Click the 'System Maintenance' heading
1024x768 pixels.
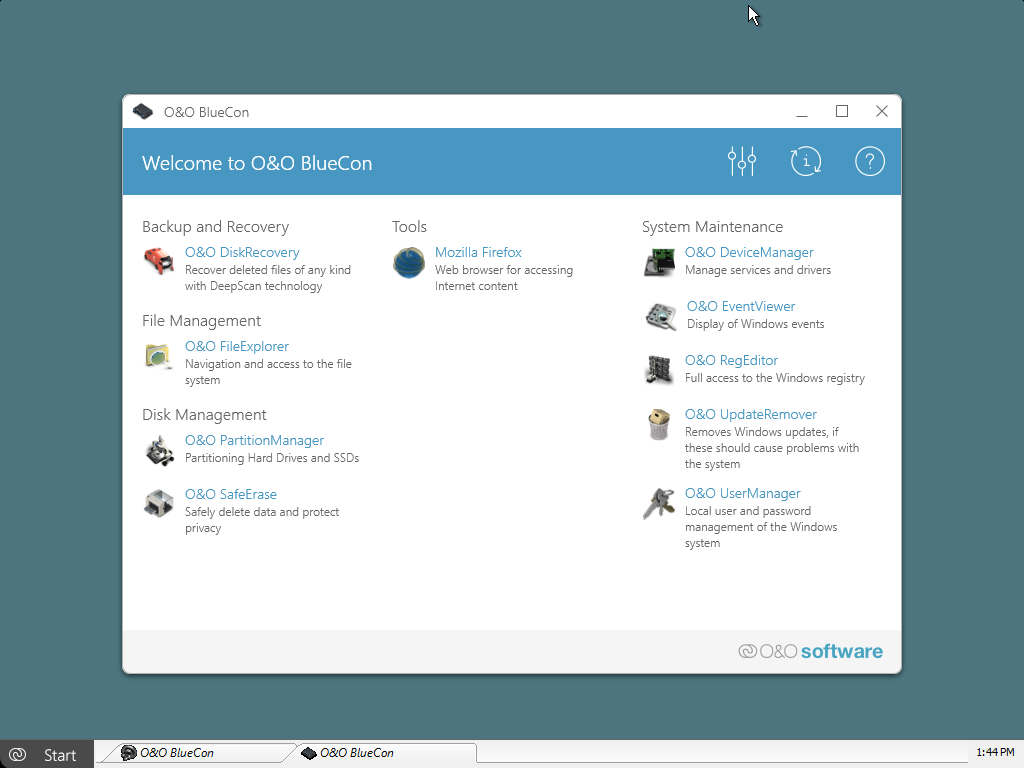pyautogui.click(x=712, y=227)
